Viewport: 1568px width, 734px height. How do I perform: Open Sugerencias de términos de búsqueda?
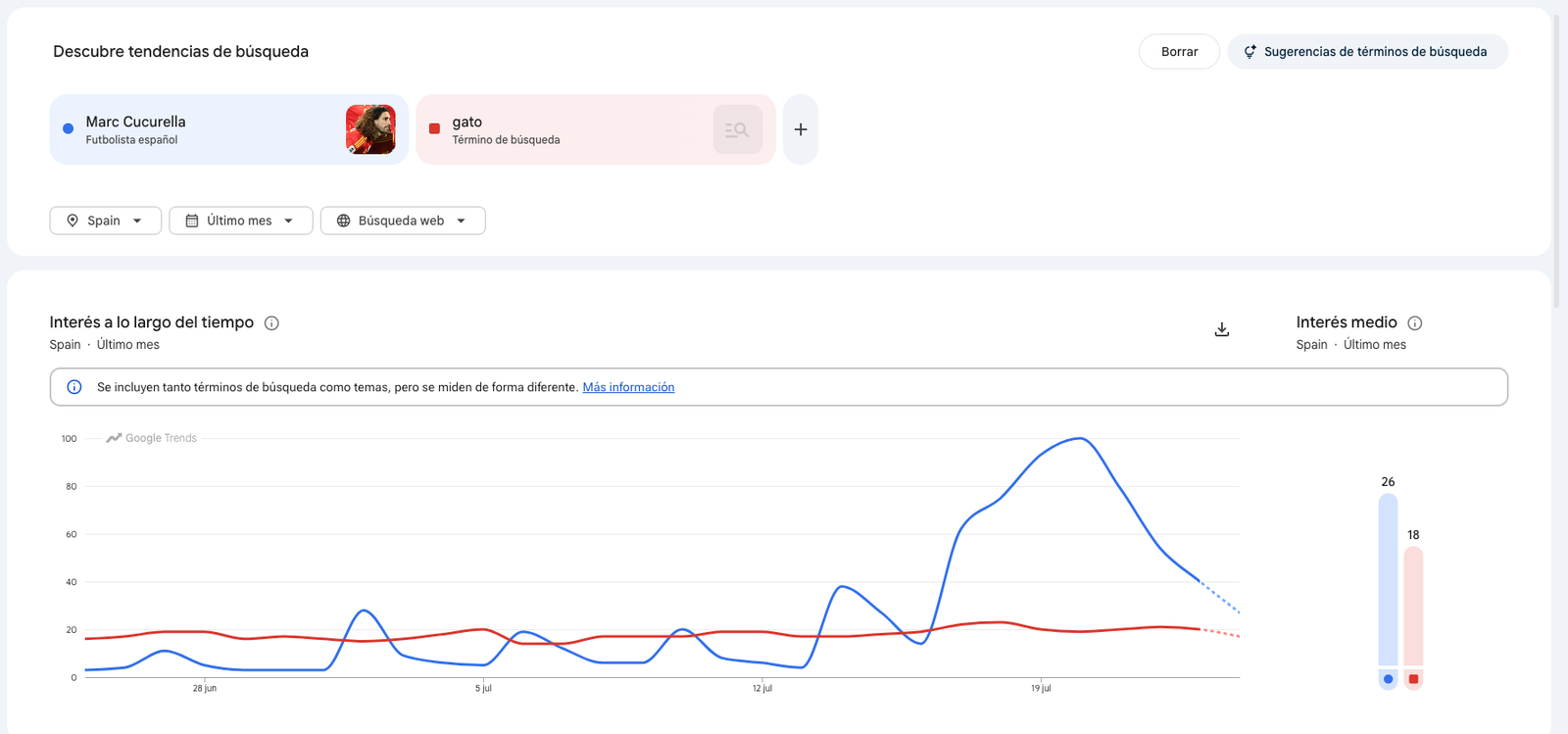[x=1367, y=52]
